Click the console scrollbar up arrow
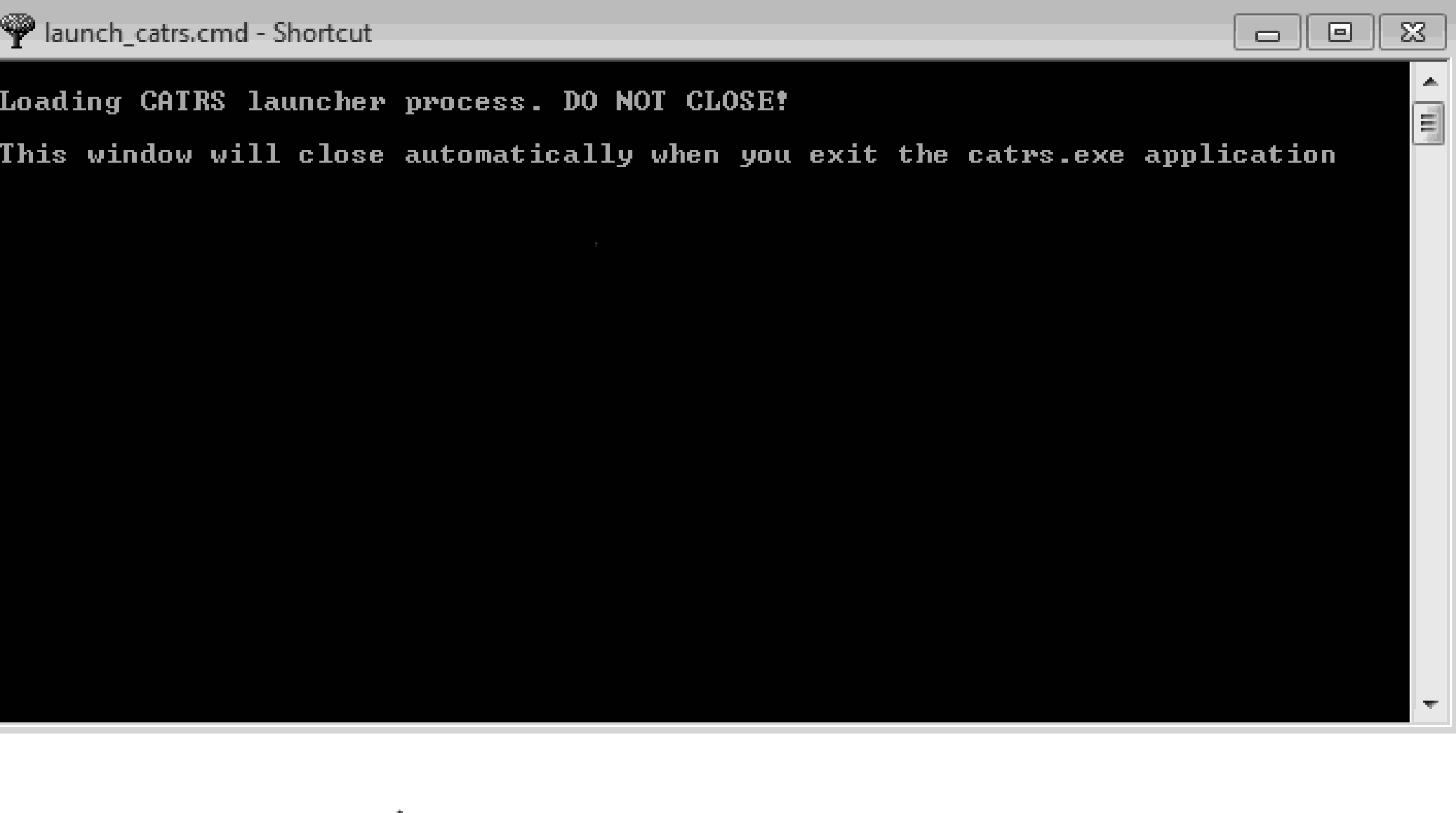The height and width of the screenshot is (813, 1456). click(1429, 82)
